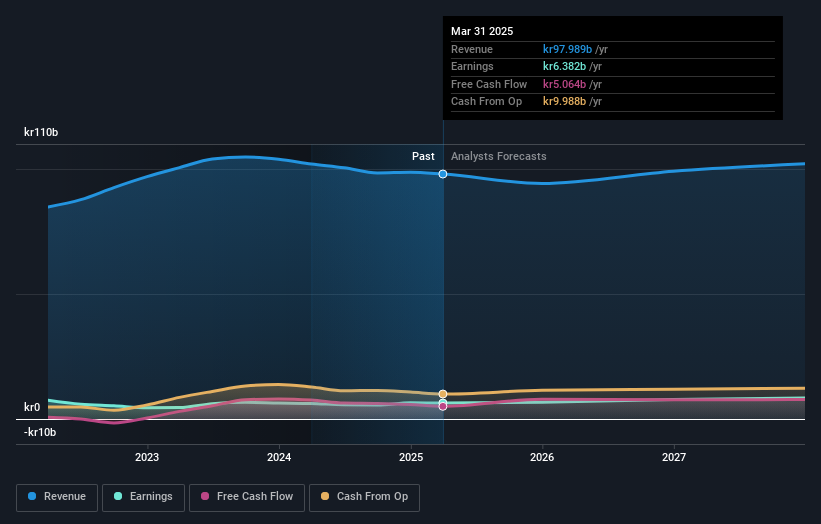821x524 pixels.
Task: Click the 2027 x-axis label
Action: 674,457
